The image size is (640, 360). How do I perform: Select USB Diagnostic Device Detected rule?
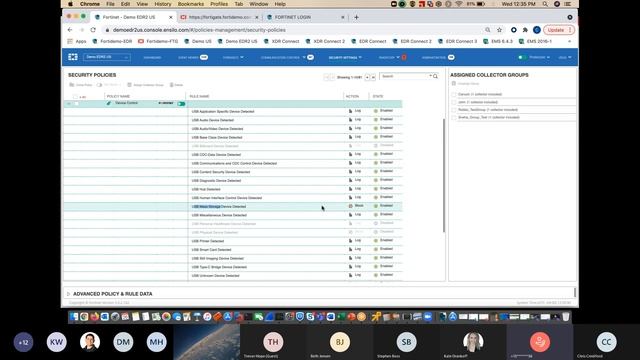point(216,180)
